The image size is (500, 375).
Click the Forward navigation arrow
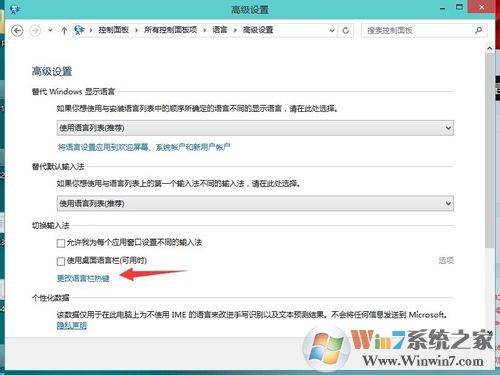pyautogui.click(x=35, y=31)
